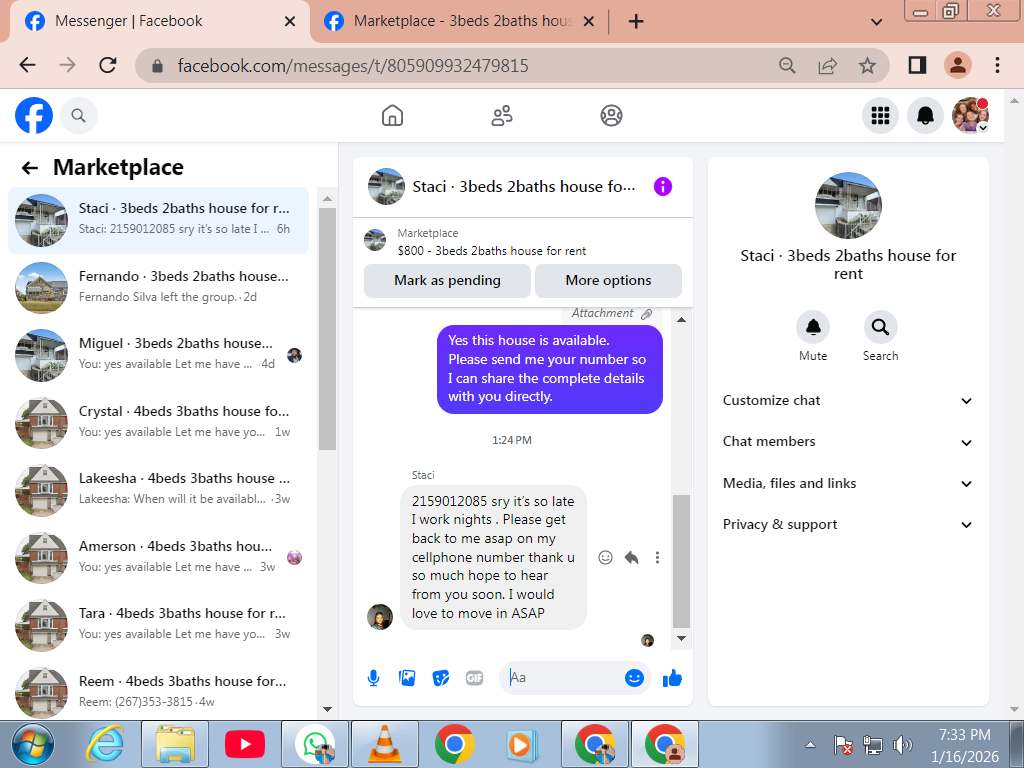Open the Facebook menu grid icon
The width and height of the screenshot is (1024, 768).
(x=880, y=116)
